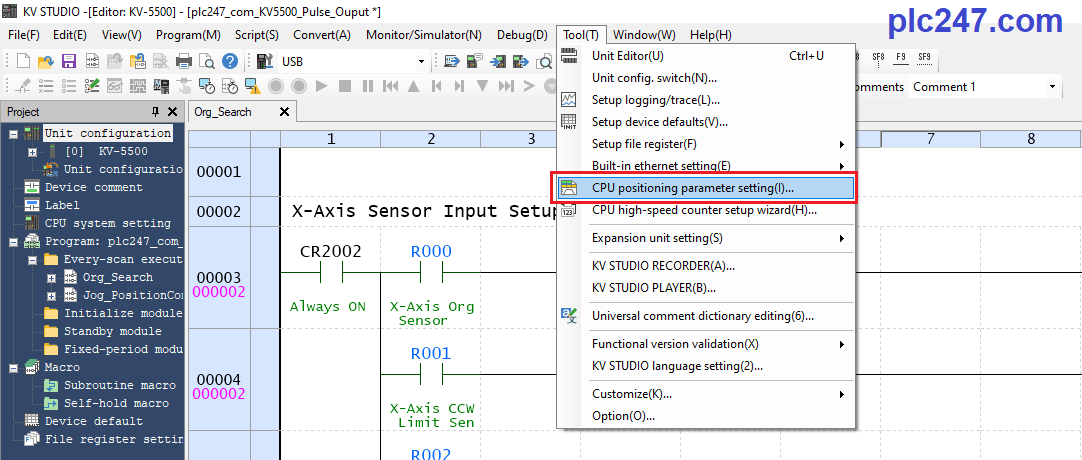The height and width of the screenshot is (460, 1082).
Task: Click the F9 function key button
Action: point(901,59)
